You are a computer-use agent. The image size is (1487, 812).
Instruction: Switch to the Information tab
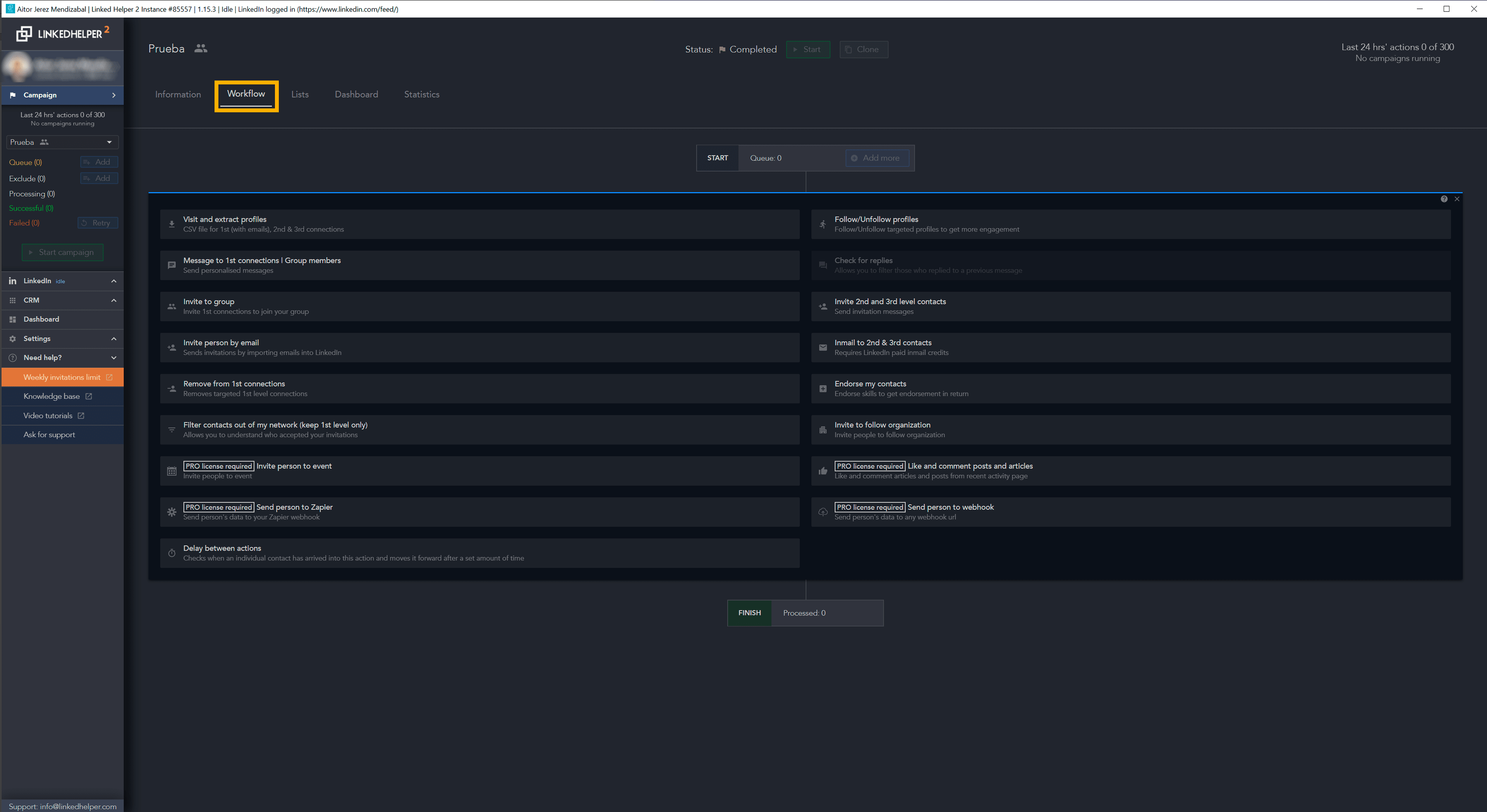(178, 94)
